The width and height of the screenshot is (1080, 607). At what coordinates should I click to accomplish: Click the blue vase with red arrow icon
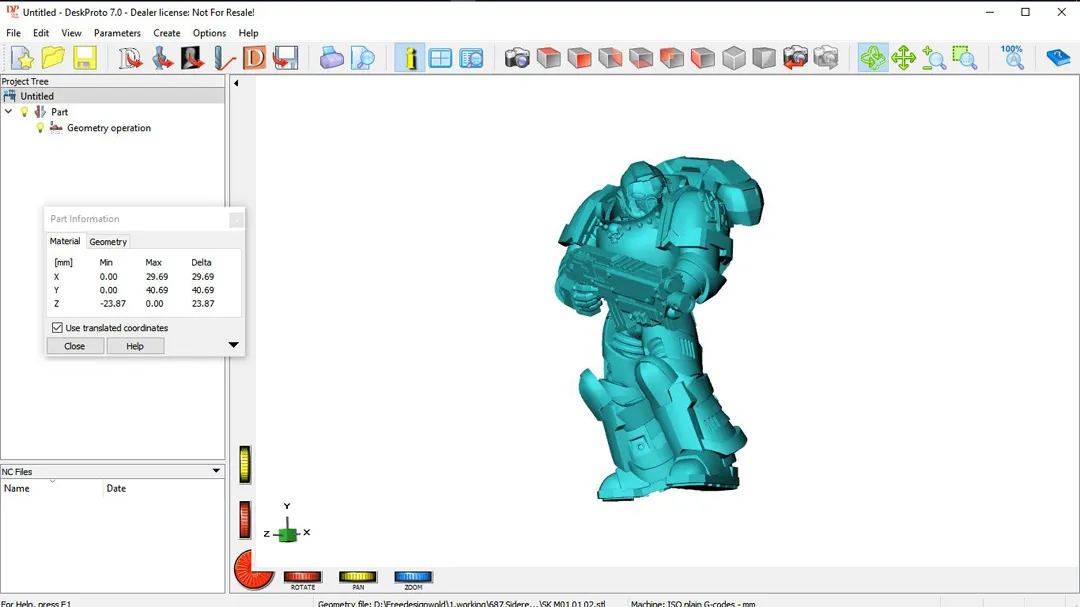162,58
